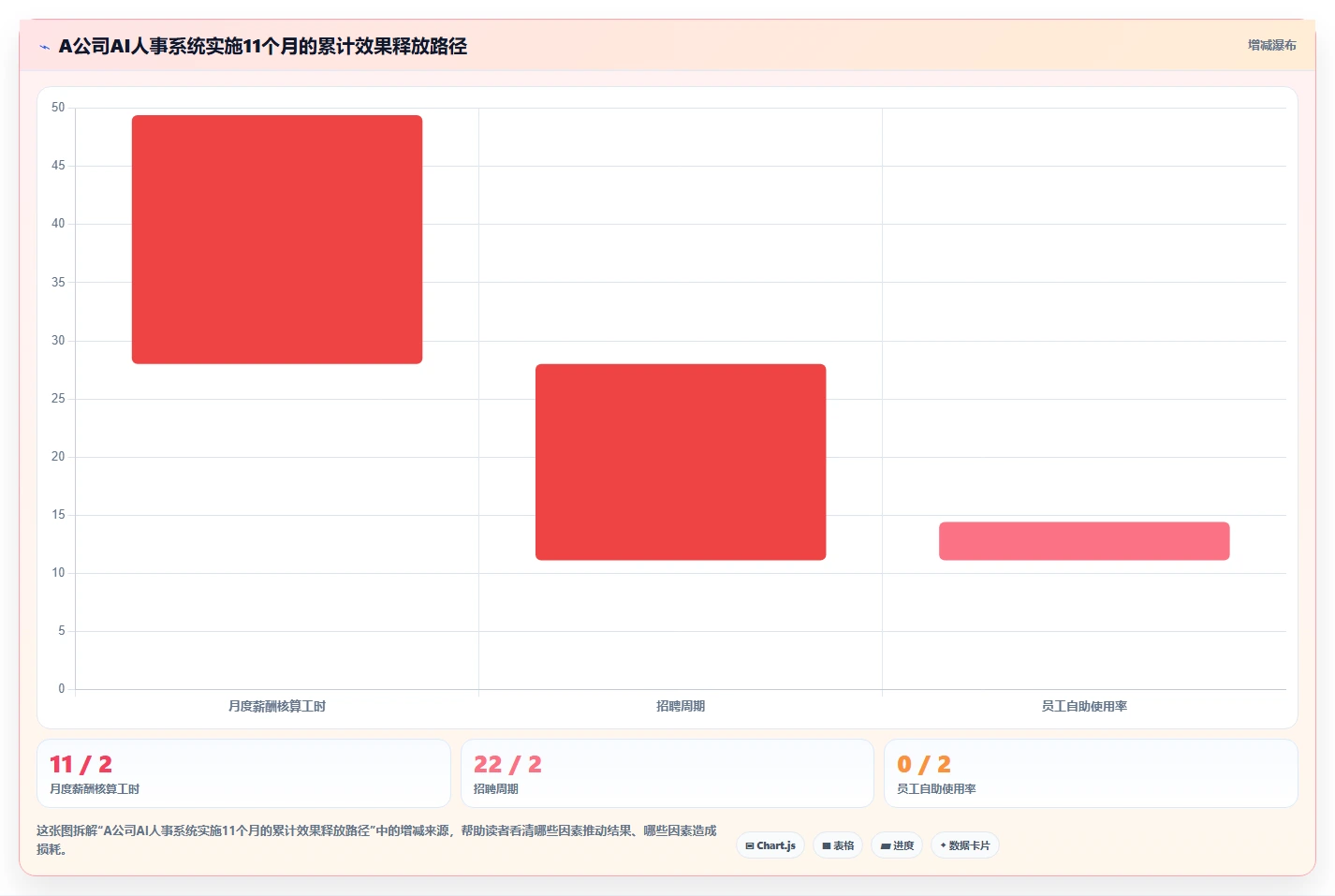The image size is (1335, 896).
Task: Click the y-axis value 35
Action: click(x=58, y=282)
